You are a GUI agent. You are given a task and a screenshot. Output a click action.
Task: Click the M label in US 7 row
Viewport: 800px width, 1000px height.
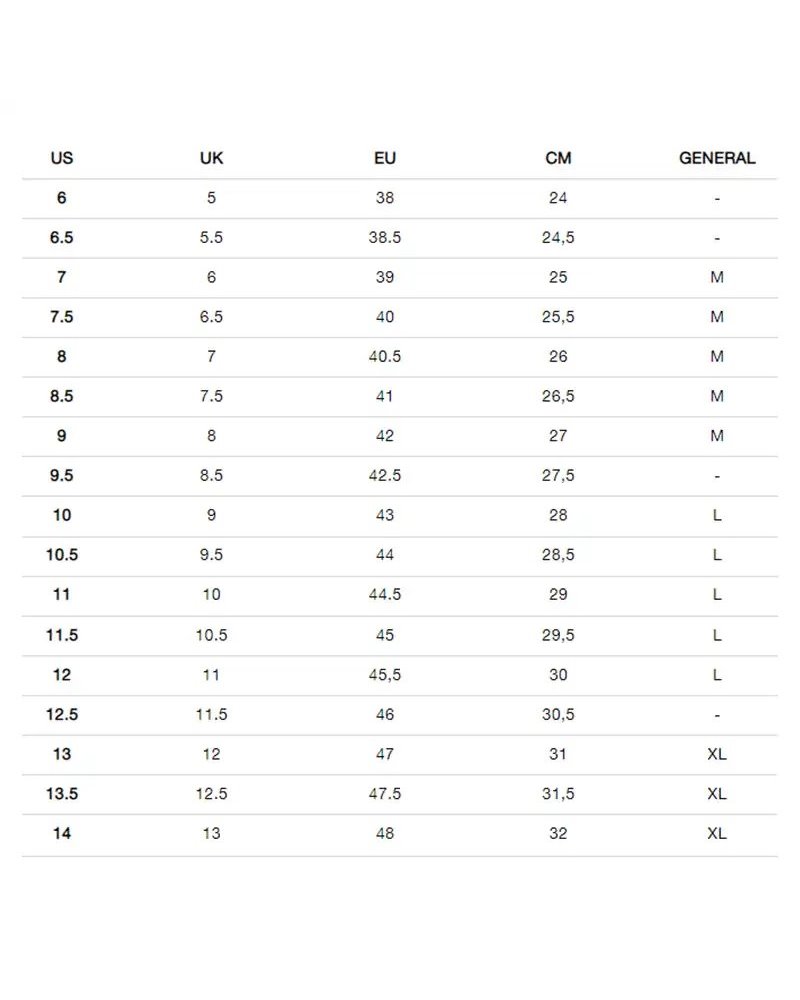(x=717, y=277)
